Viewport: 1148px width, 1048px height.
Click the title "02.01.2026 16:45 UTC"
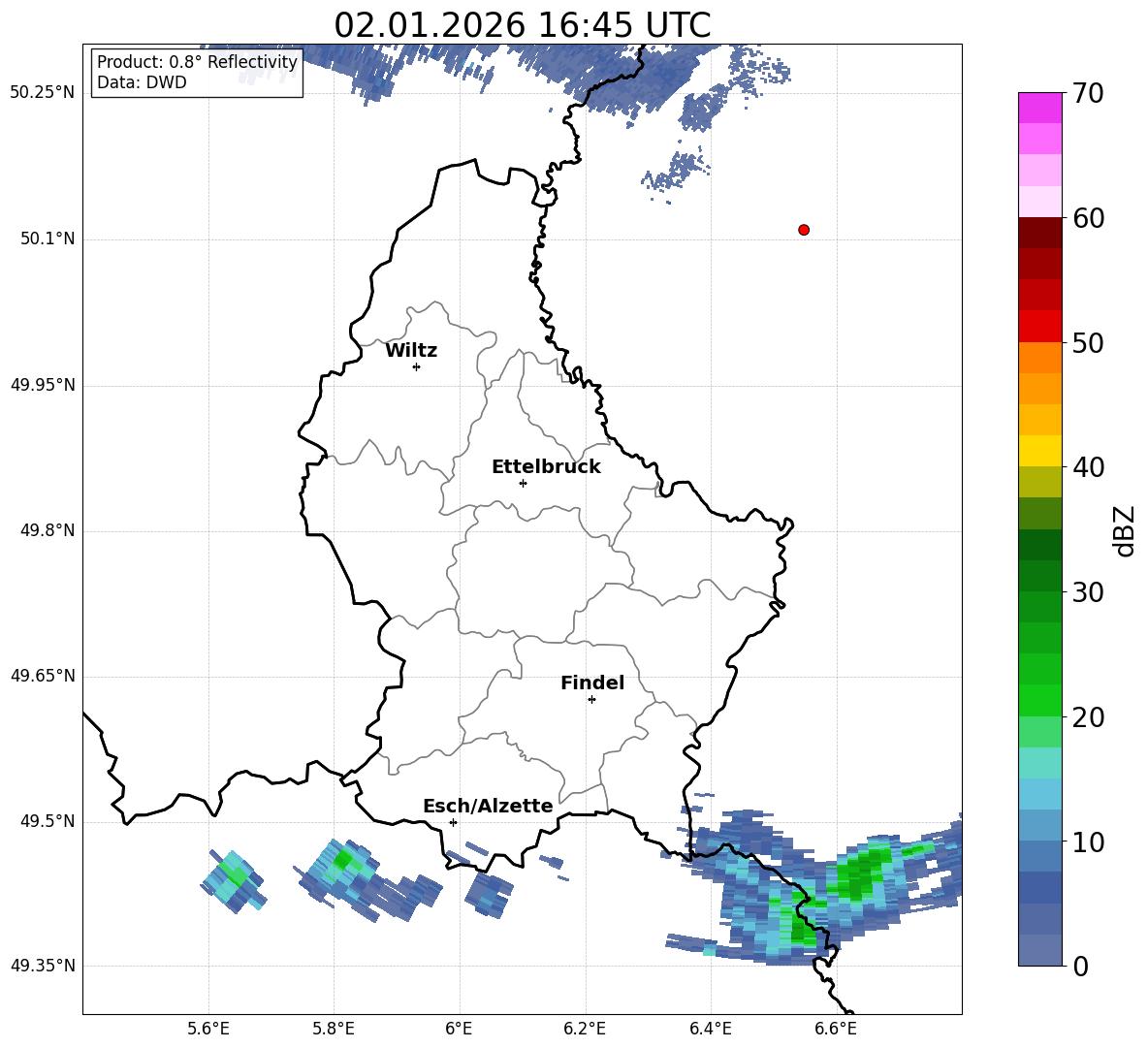[x=523, y=25]
